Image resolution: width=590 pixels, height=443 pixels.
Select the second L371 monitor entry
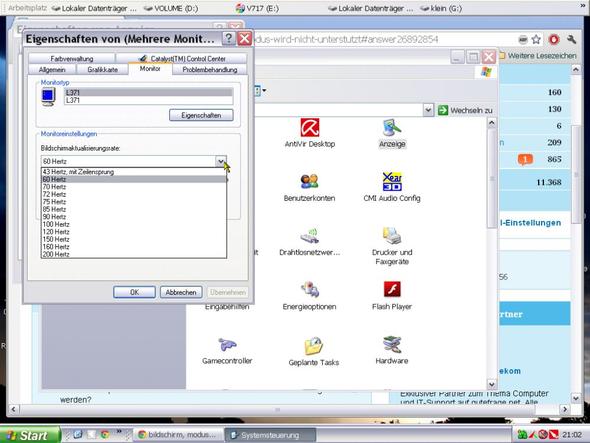click(149, 100)
